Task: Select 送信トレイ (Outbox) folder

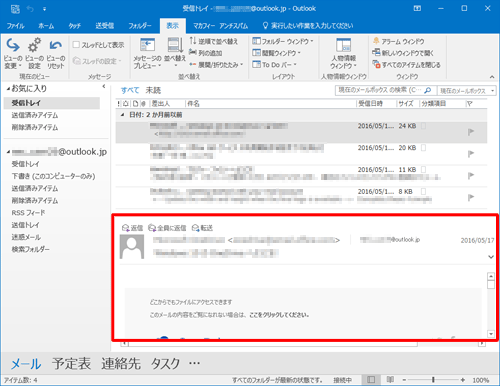Action: tap(25, 225)
